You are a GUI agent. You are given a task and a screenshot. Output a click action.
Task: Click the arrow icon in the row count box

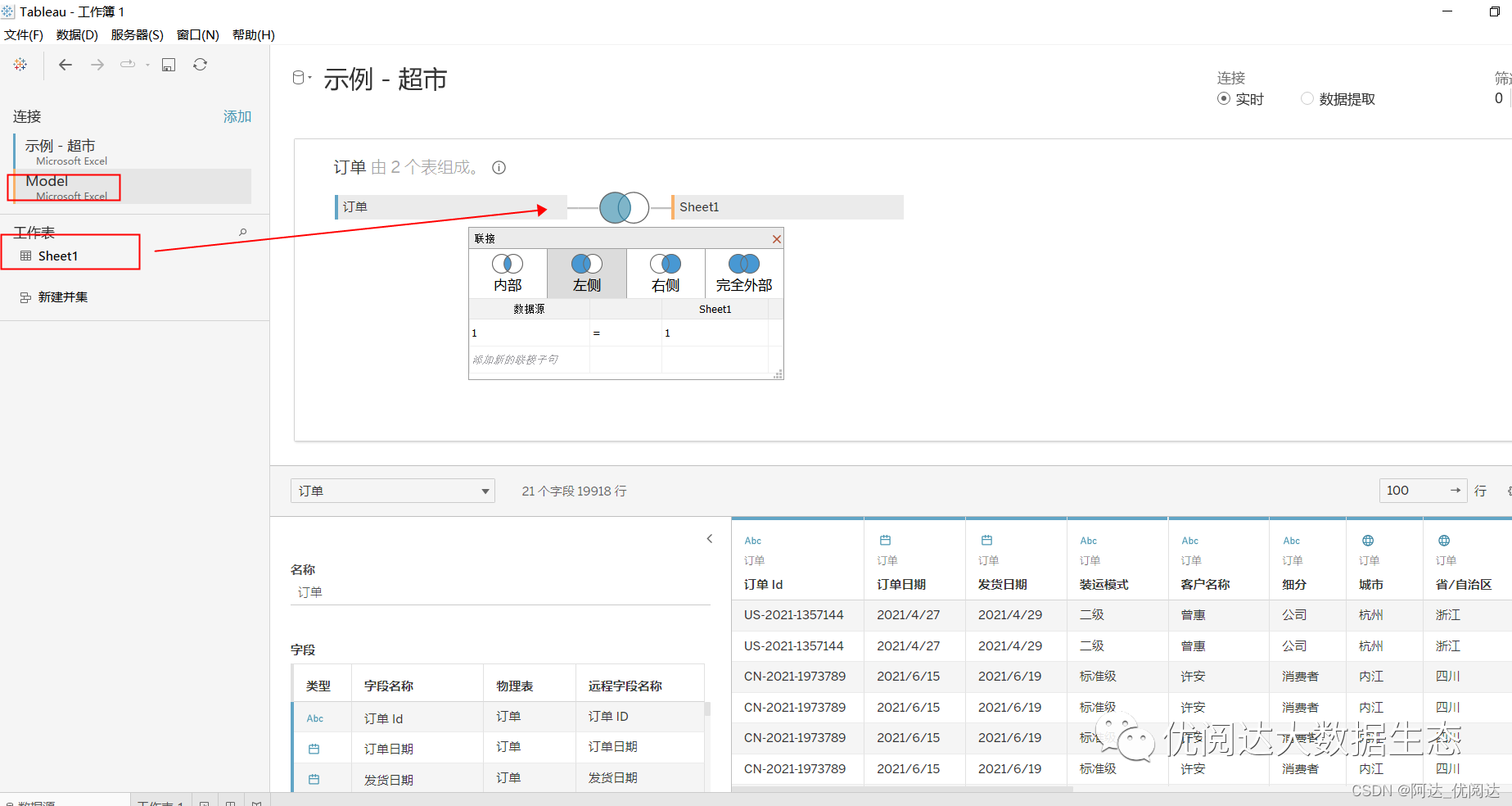(x=1455, y=491)
